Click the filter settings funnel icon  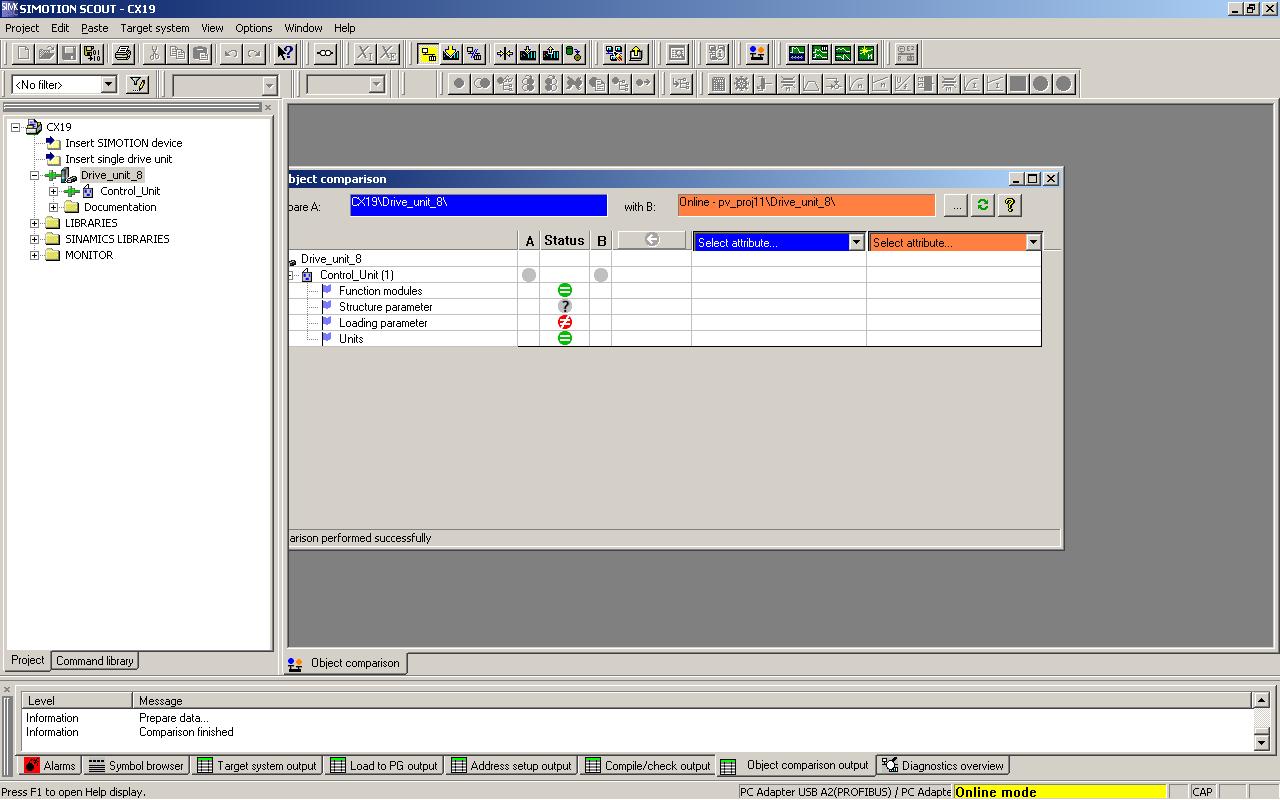[138, 85]
